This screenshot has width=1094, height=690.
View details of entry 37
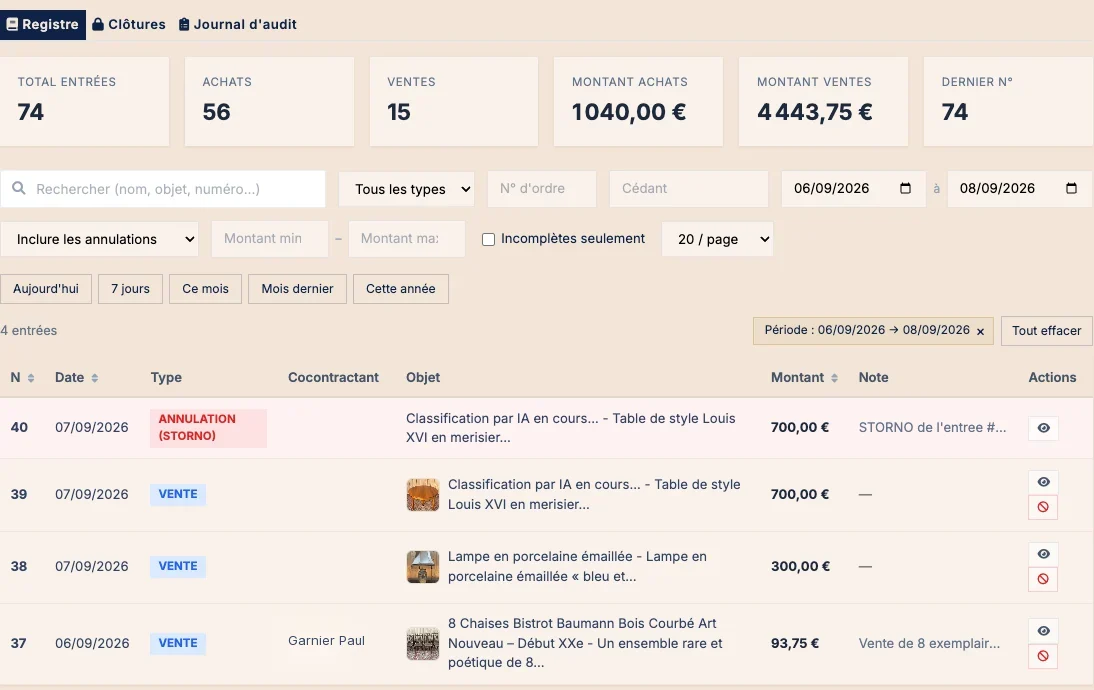[1043, 631]
